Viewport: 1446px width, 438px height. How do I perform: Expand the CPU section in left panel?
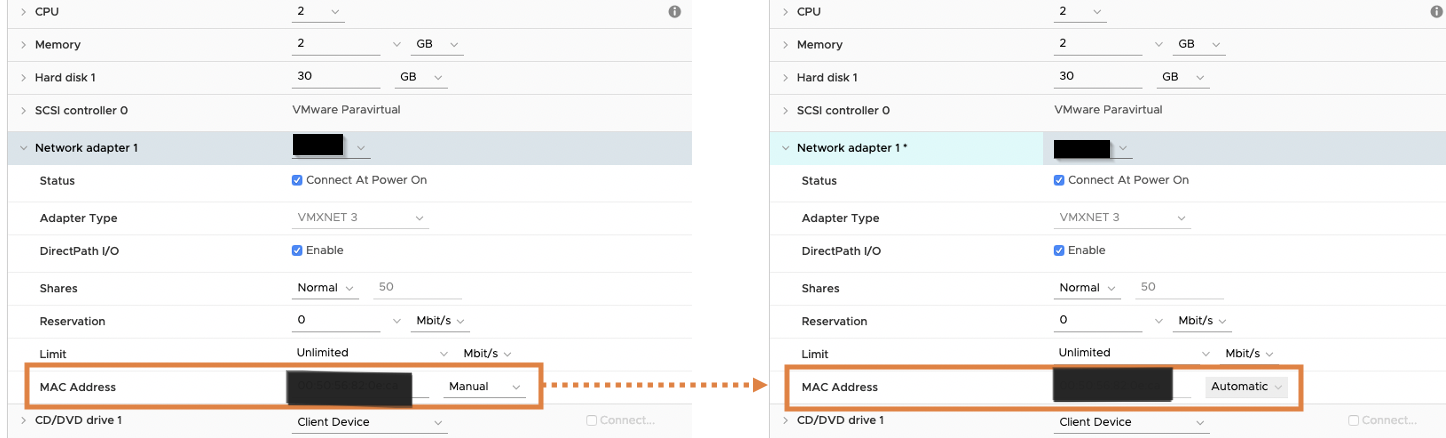[x=23, y=12]
